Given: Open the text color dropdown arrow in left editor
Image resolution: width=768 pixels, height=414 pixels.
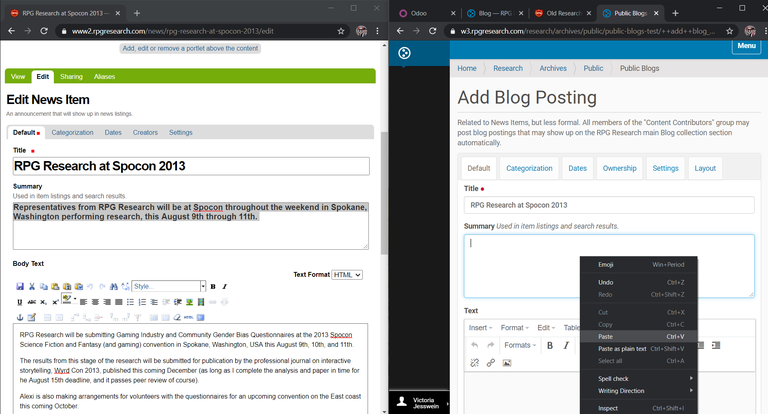Looking at the screenshot, I should click(x=75, y=299).
